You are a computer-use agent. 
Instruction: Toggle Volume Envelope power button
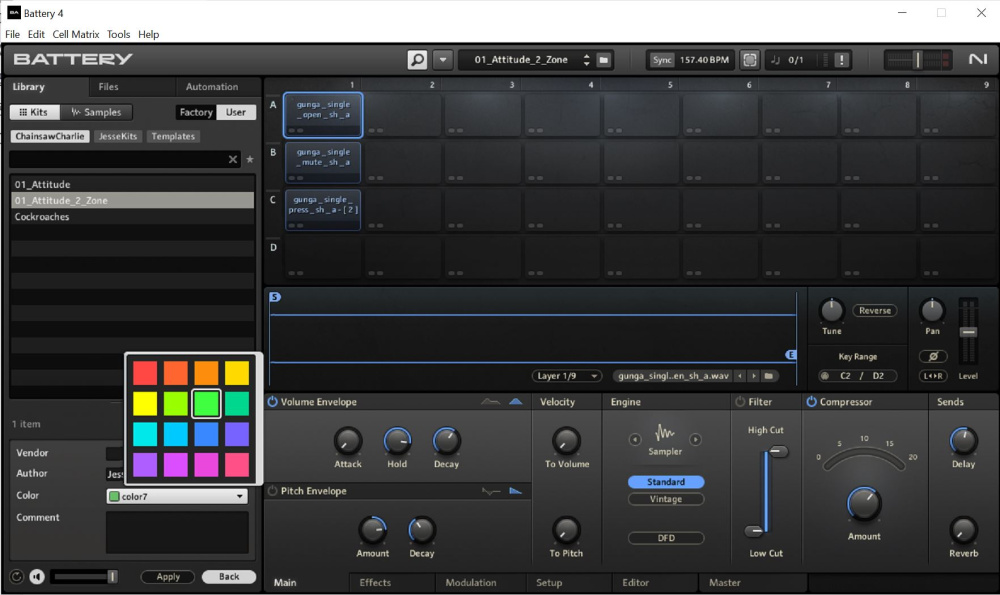(x=272, y=402)
